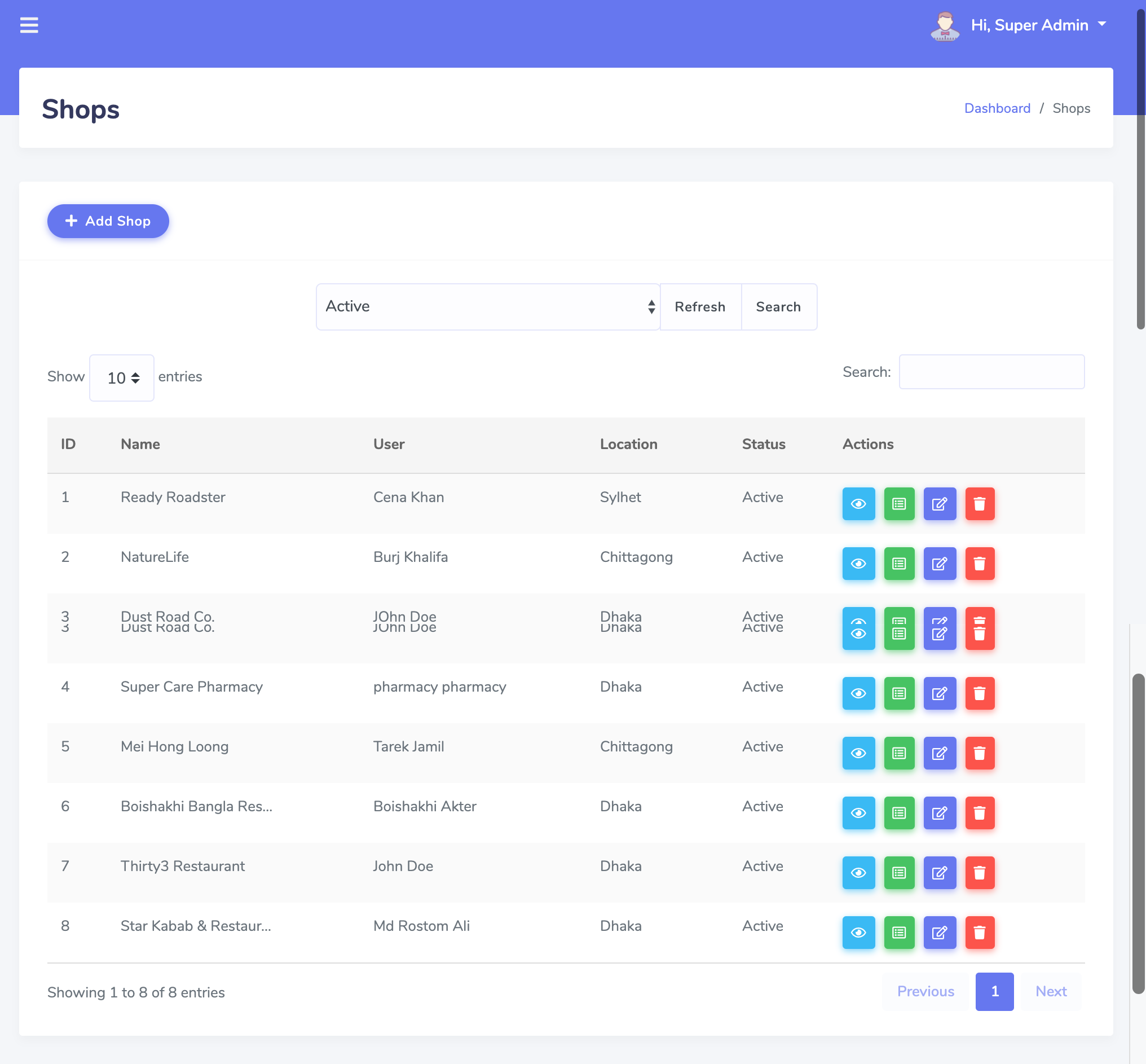The width and height of the screenshot is (1146, 1064).
Task: Open list icon for Ready Roadster
Action: [x=898, y=504]
